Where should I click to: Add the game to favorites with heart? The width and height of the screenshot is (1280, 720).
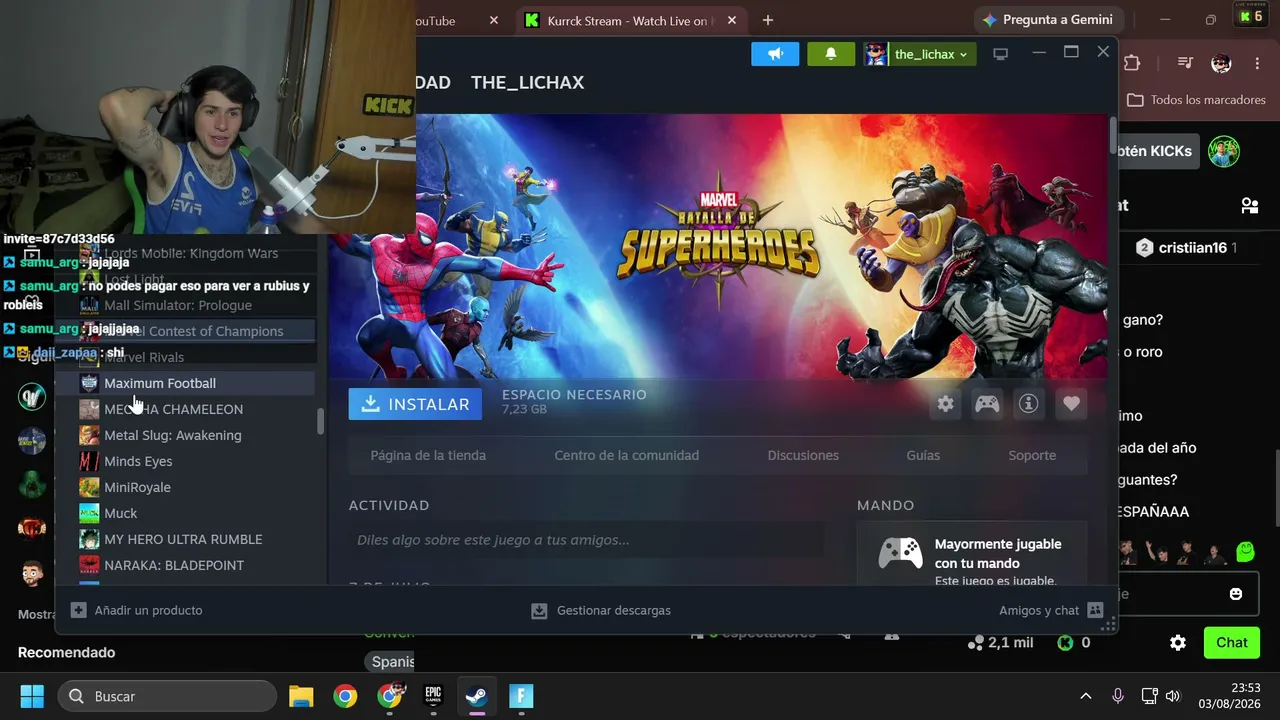[1071, 404]
